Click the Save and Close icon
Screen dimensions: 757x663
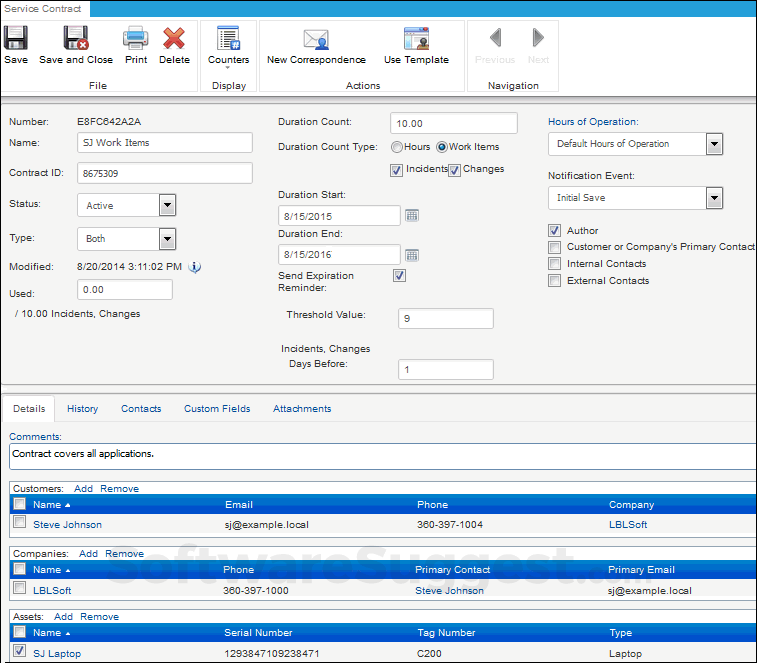click(x=76, y=39)
